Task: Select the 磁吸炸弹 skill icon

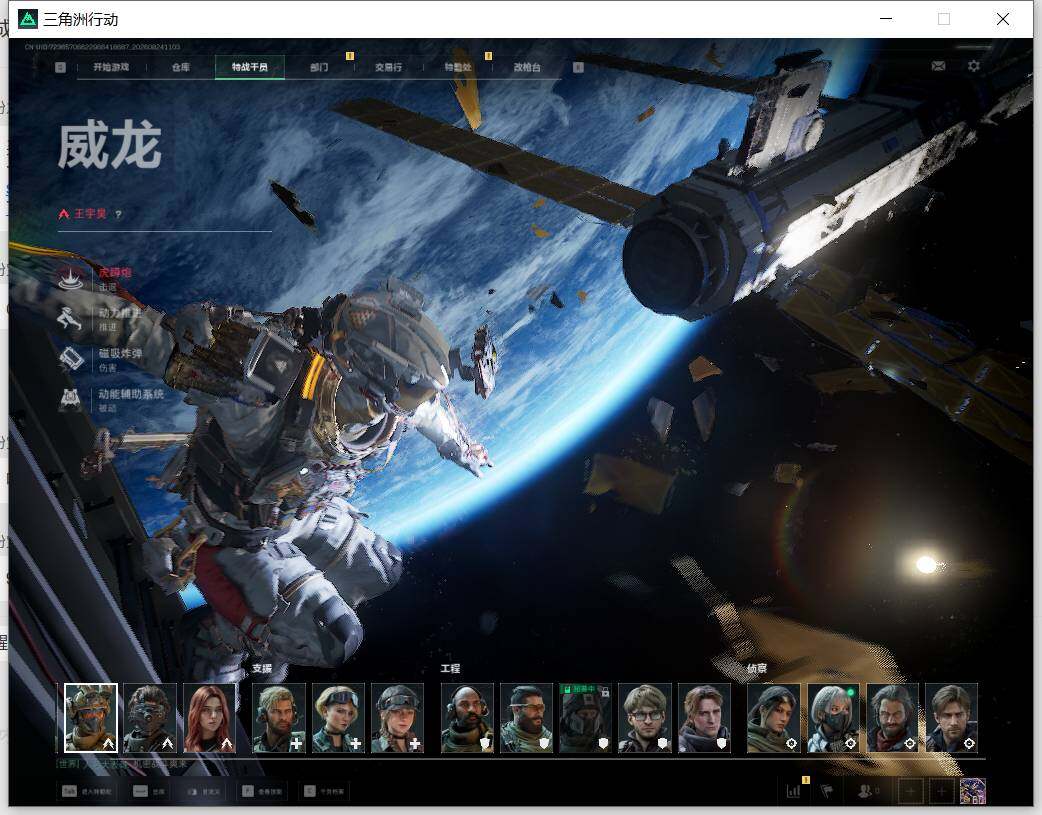Action: tap(70, 359)
